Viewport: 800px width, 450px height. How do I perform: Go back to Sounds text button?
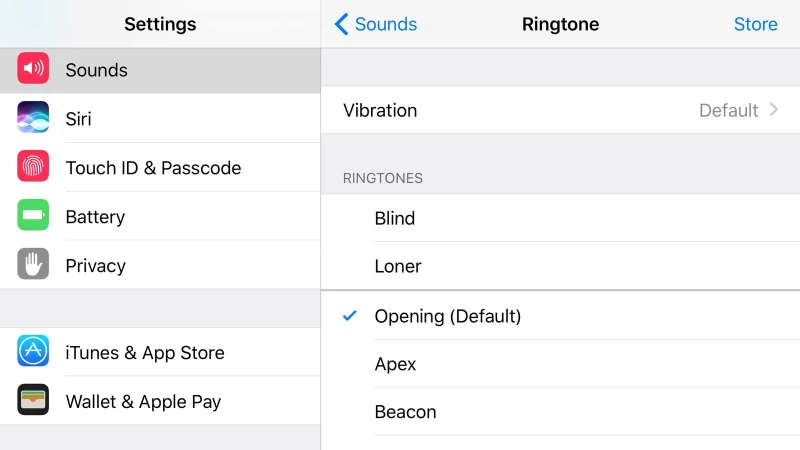pos(386,24)
